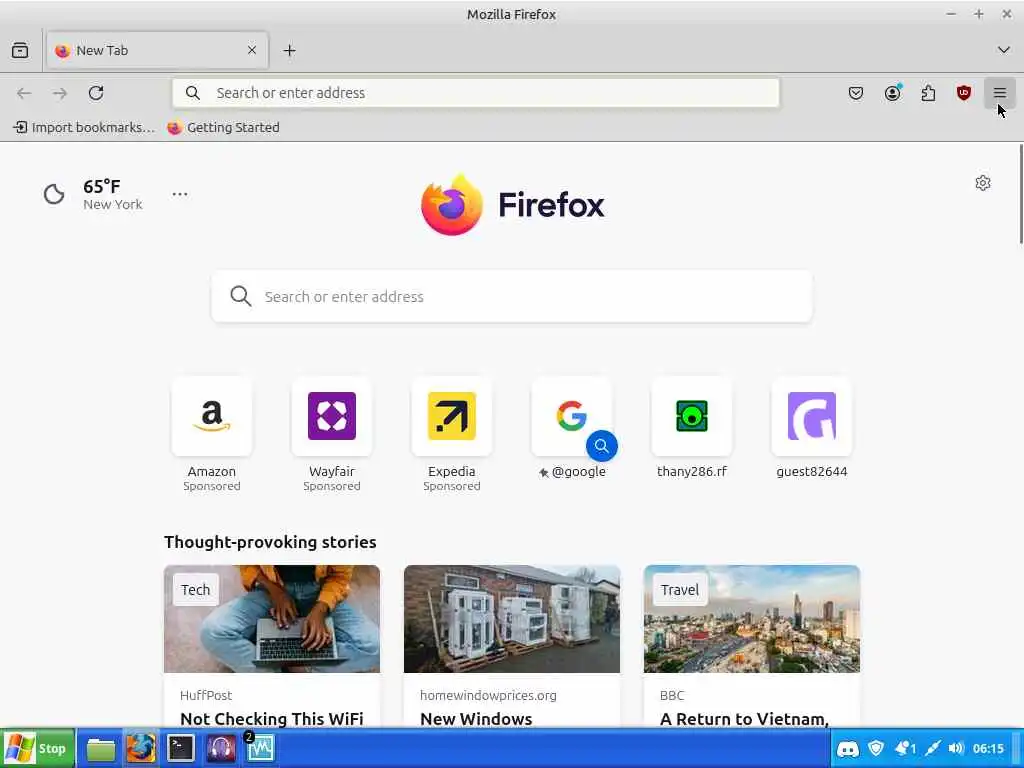Click the page vertical scrollbar
1024x768 pixels.
(x=1021, y=195)
